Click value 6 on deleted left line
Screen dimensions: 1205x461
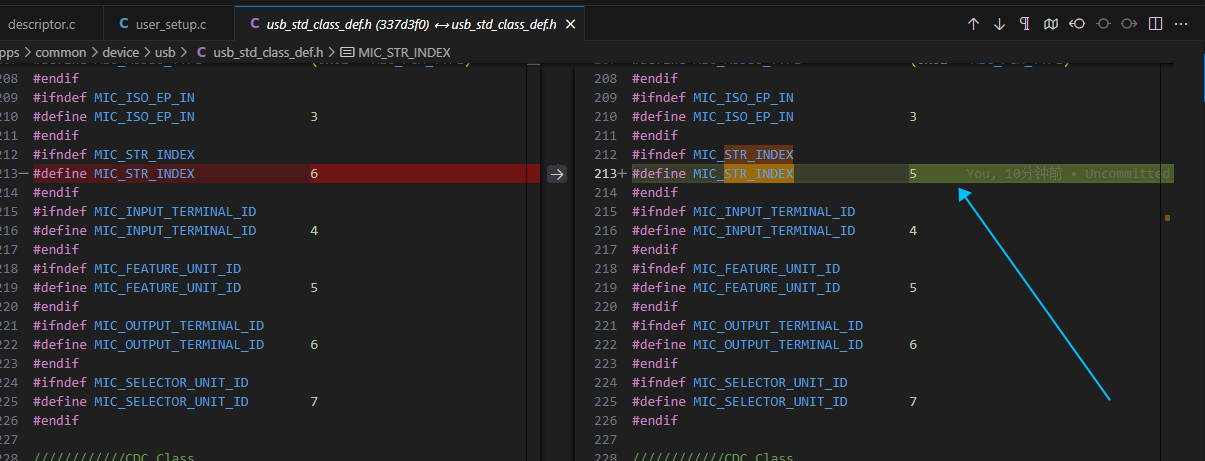(x=314, y=174)
